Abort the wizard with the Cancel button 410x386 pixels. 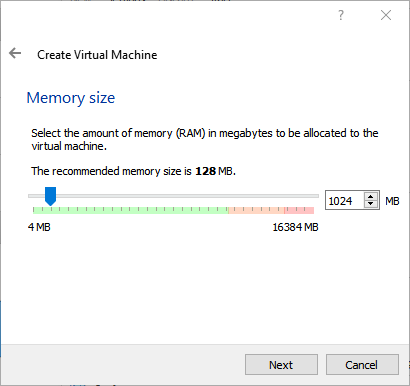[362, 365]
